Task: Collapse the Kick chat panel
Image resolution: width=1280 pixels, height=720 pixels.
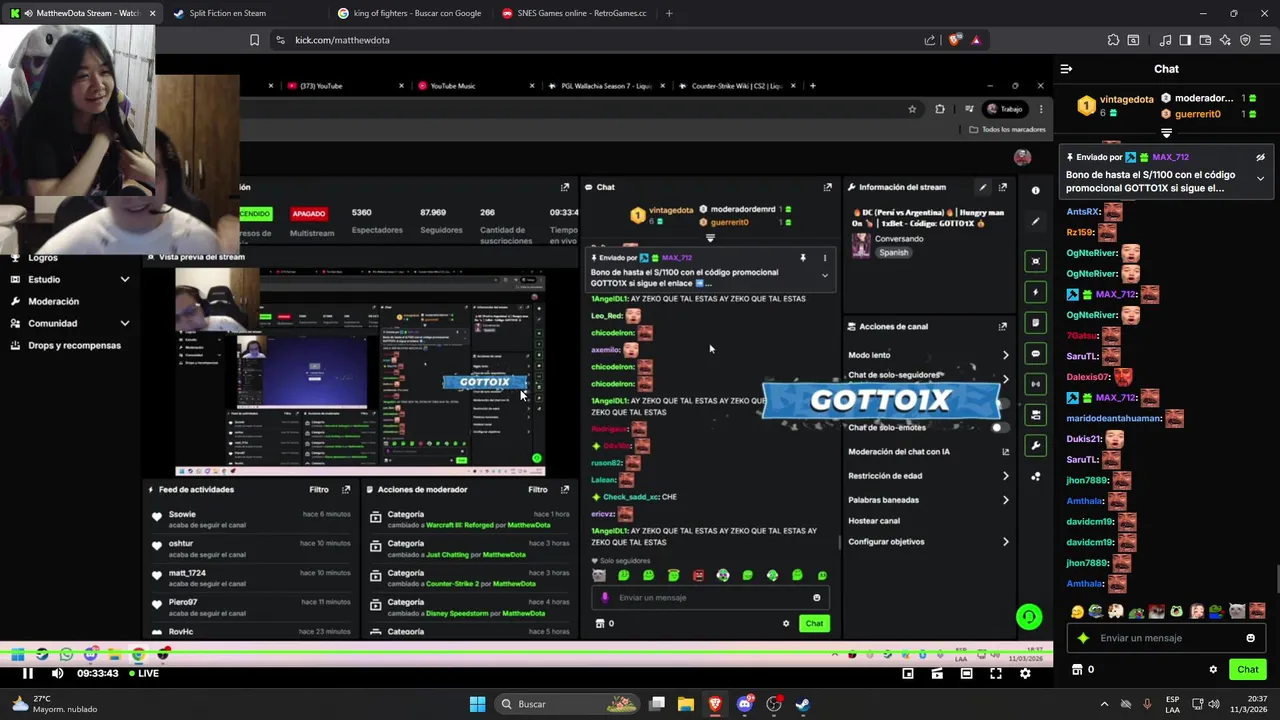Action: pyautogui.click(x=1066, y=69)
